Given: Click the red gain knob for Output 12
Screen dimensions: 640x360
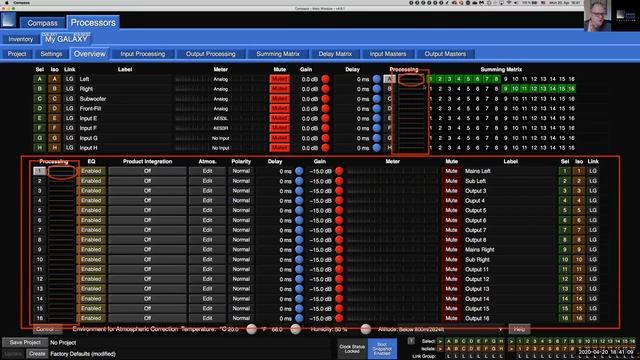Looking at the screenshot, I should click(339, 279).
